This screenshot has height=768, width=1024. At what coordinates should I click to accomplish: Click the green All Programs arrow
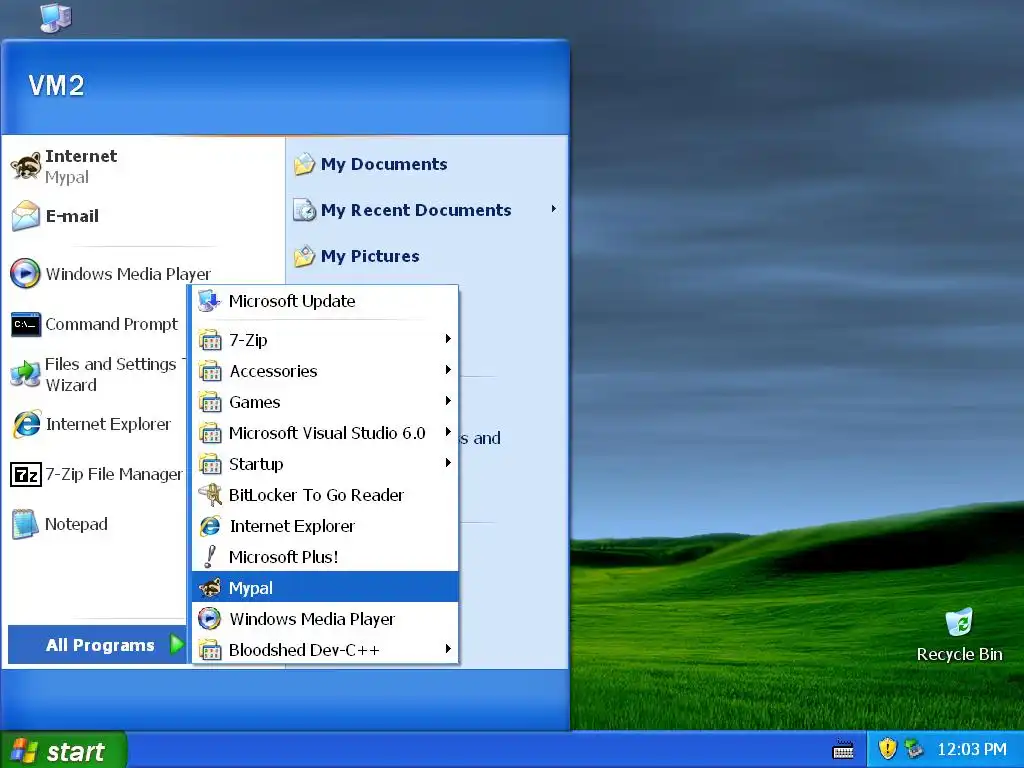click(x=176, y=645)
